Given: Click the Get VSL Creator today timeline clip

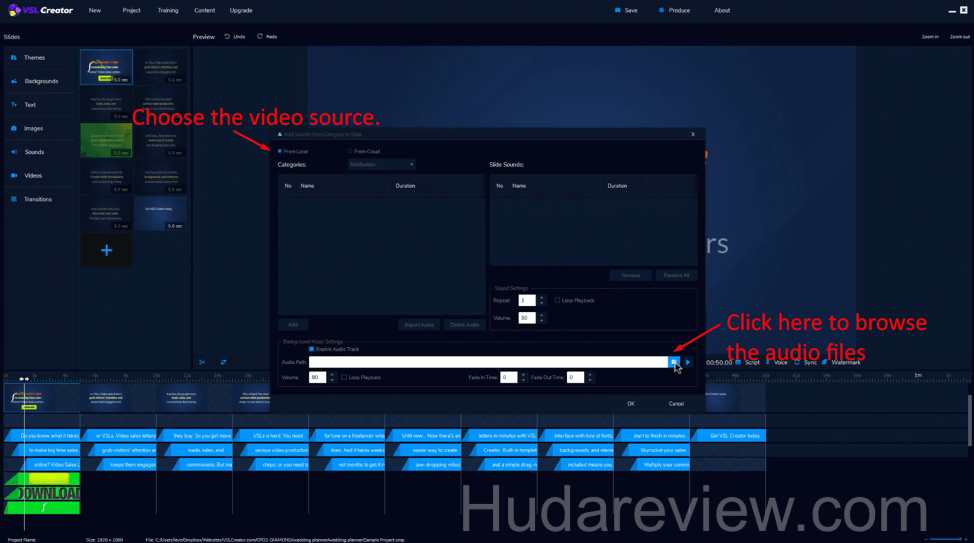Looking at the screenshot, I should [x=731, y=436].
